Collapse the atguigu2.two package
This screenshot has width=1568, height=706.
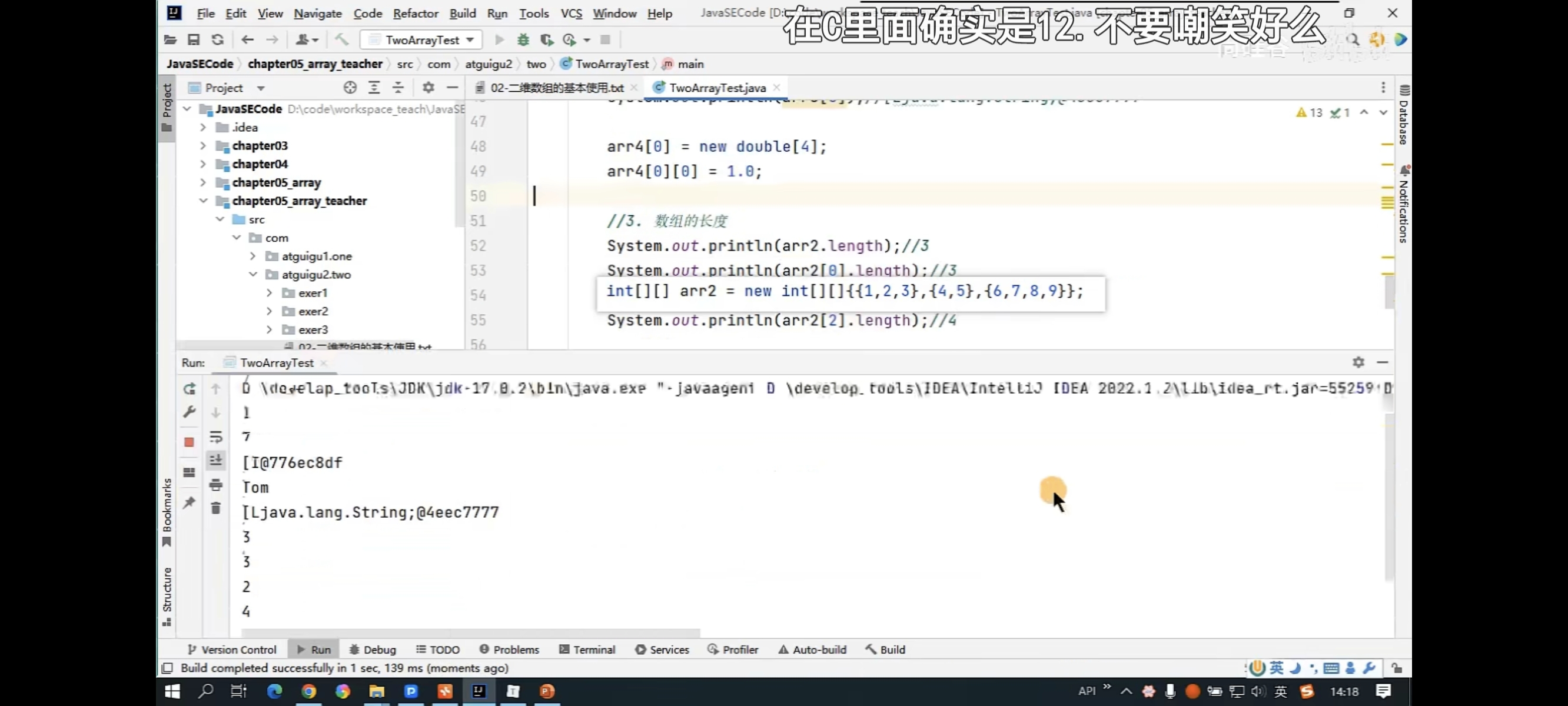[x=253, y=275]
